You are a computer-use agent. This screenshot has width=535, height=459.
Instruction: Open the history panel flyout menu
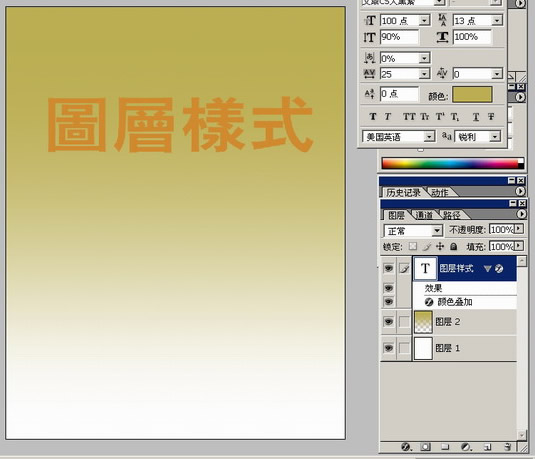[x=520, y=191]
